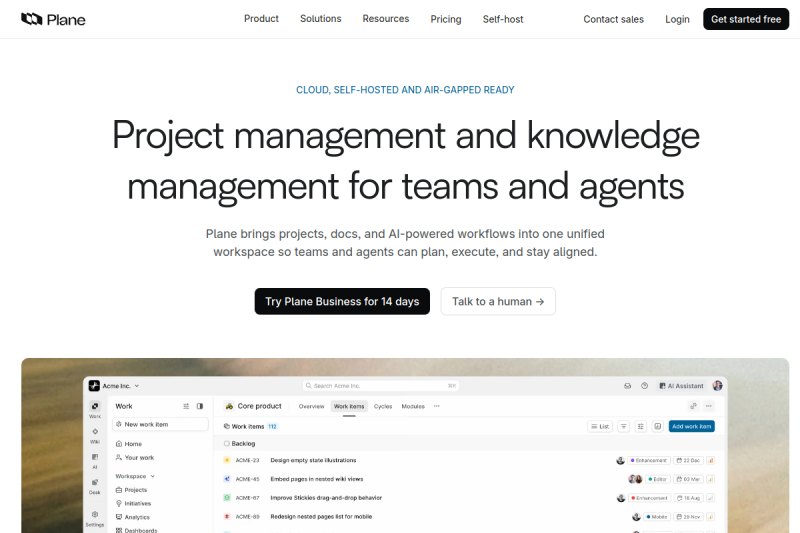
Task: Click the Login link
Action: point(677,19)
